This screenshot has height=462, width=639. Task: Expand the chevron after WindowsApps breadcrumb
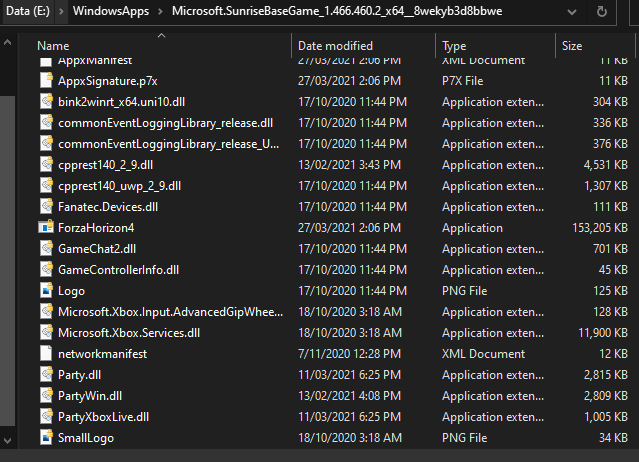click(160, 11)
